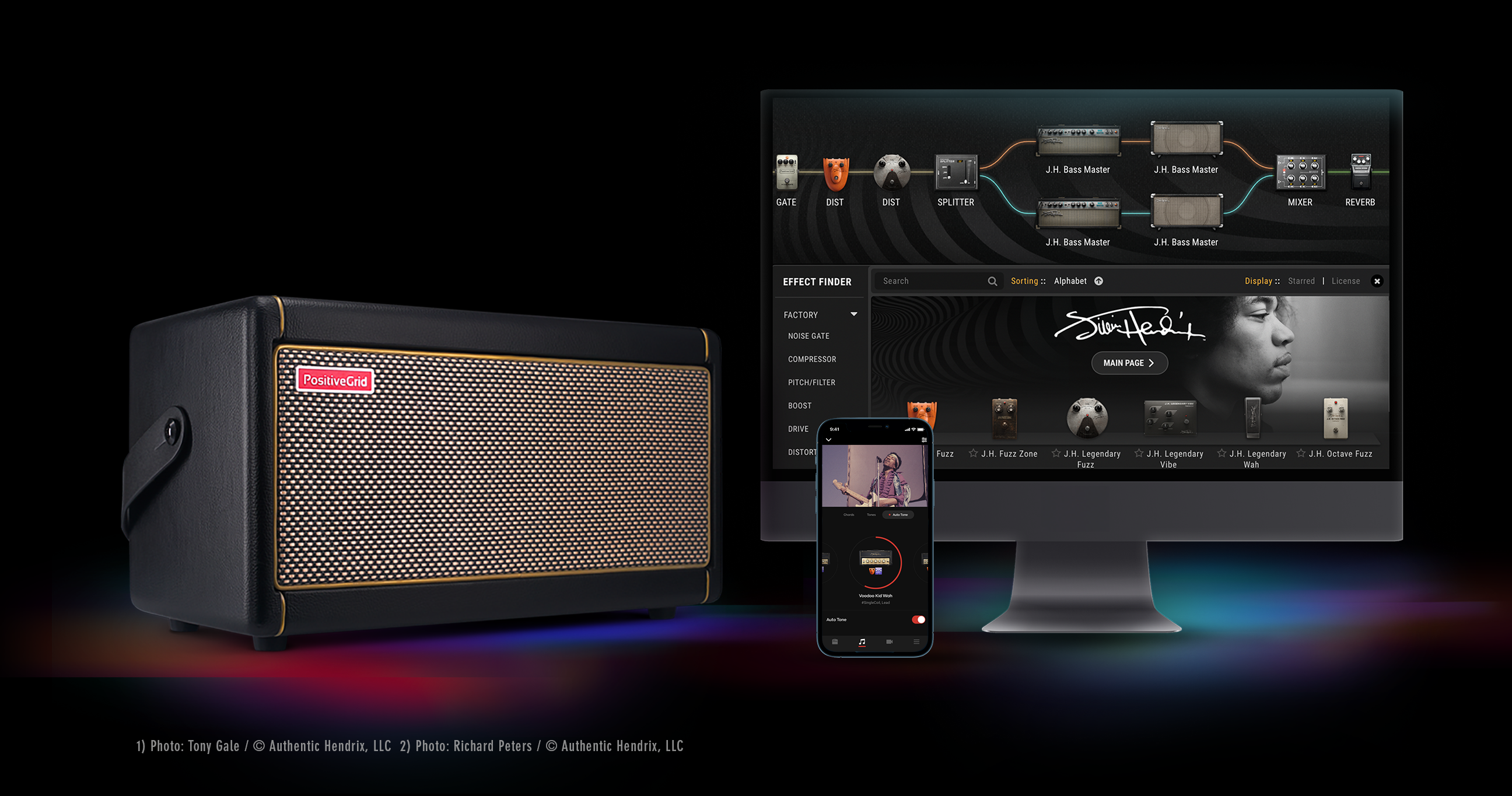Choose the J.H. Octave Fuzz pedal image
The height and width of the screenshot is (796, 1512).
1335,418
